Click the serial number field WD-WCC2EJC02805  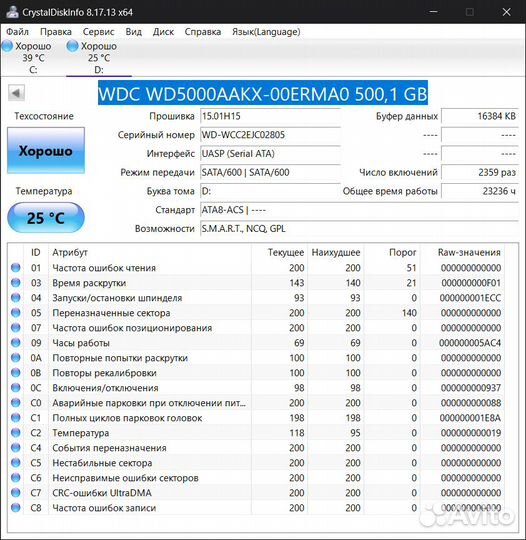pos(270,135)
